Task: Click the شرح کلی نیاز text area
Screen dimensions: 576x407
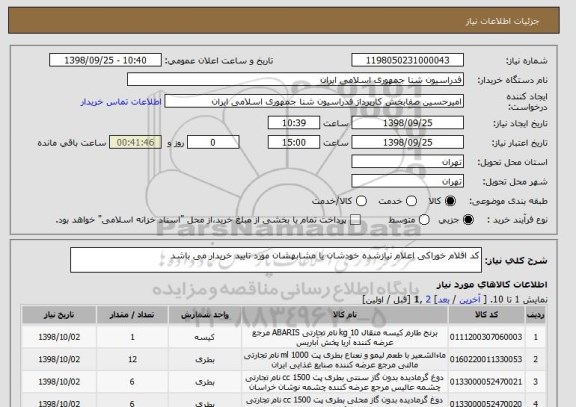Action: pyautogui.click(x=276, y=260)
